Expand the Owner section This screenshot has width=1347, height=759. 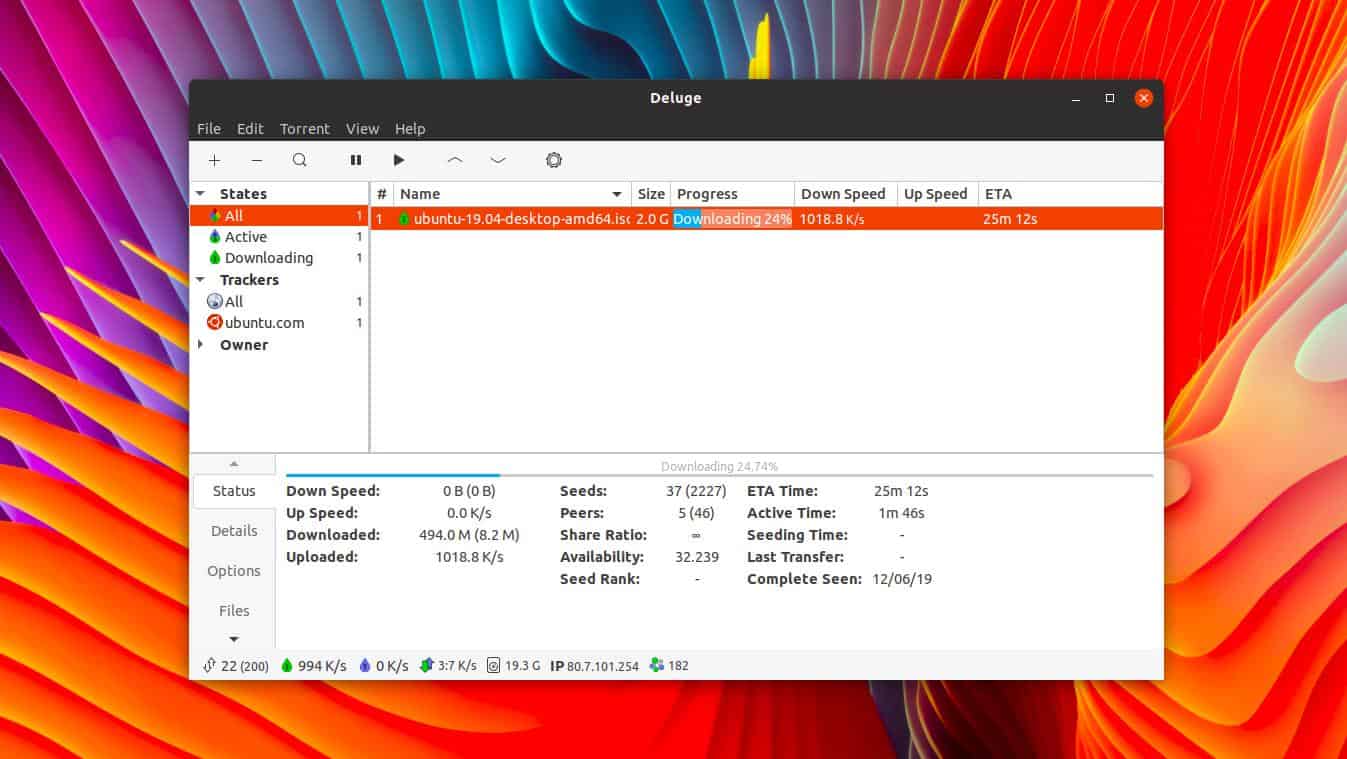[200, 345]
